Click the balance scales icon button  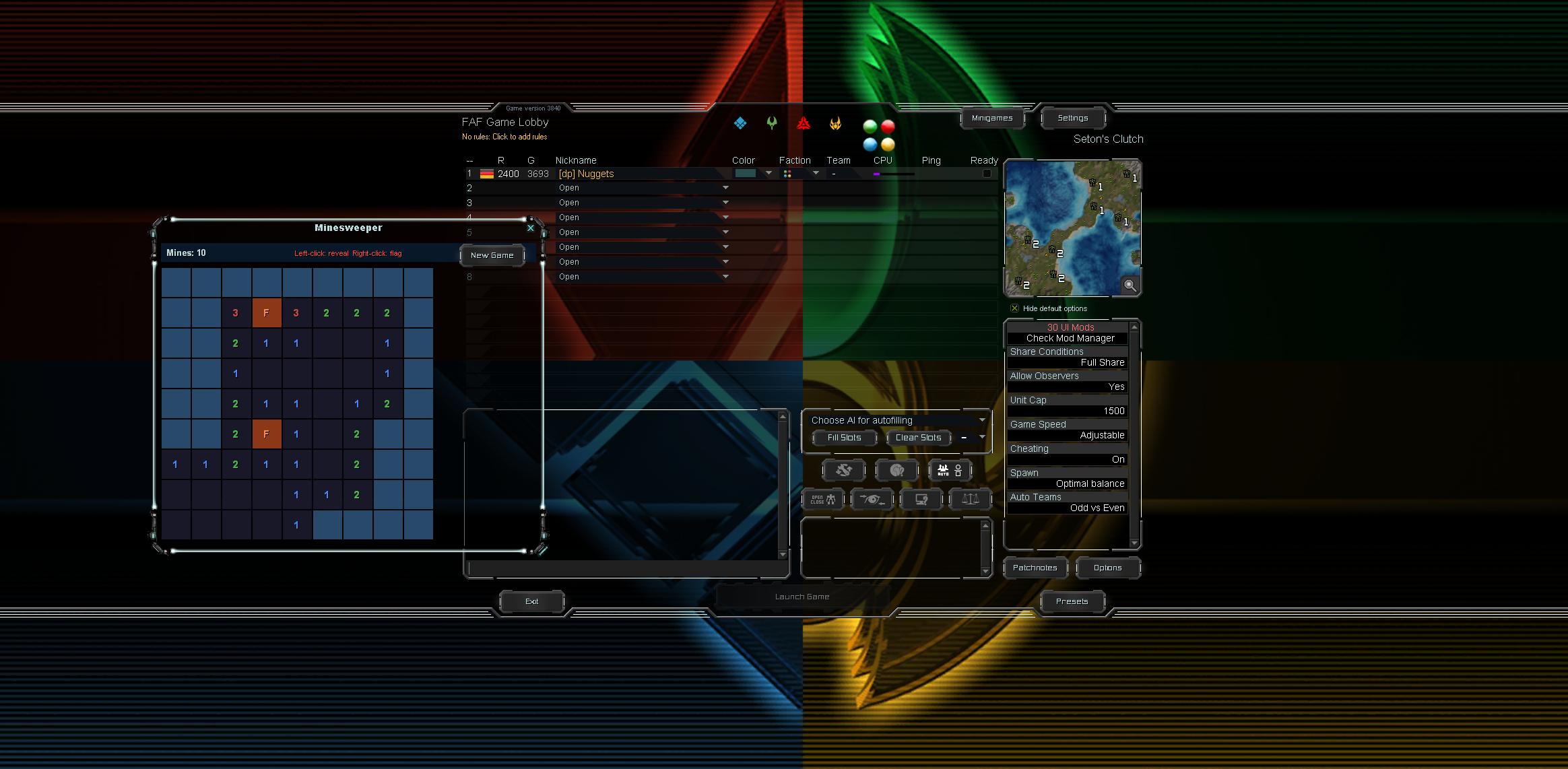point(971,500)
